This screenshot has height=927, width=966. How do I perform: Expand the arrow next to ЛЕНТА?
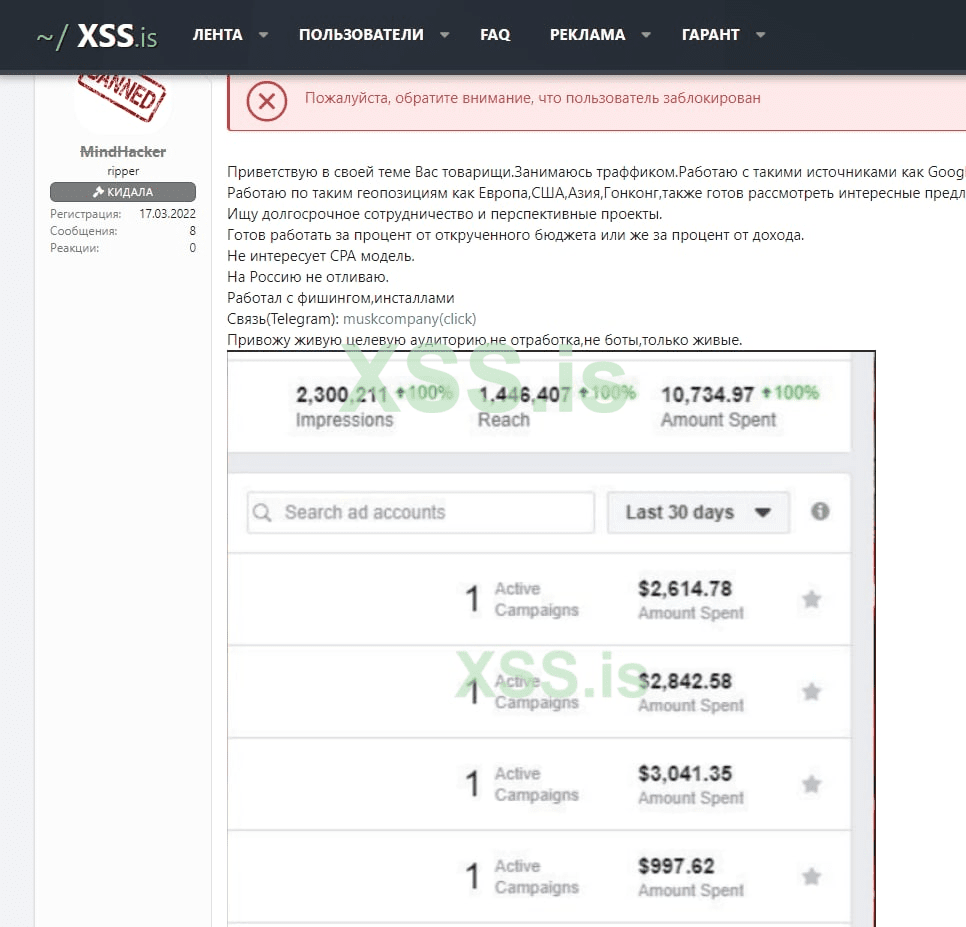pyautogui.click(x=264, y=35)
